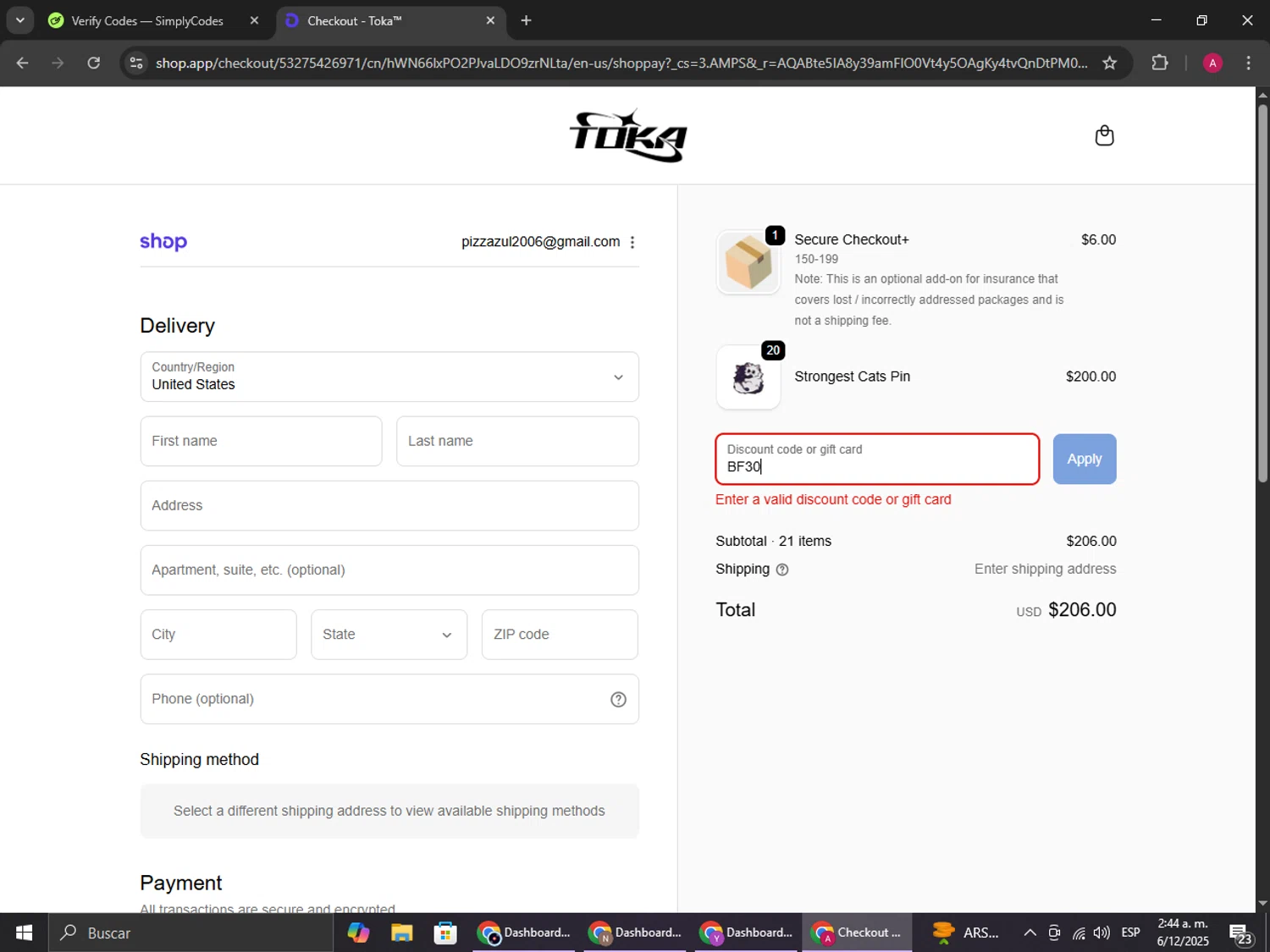
Task: Open Microsoft Store from the taskbar
Action: tap(445, 933)
